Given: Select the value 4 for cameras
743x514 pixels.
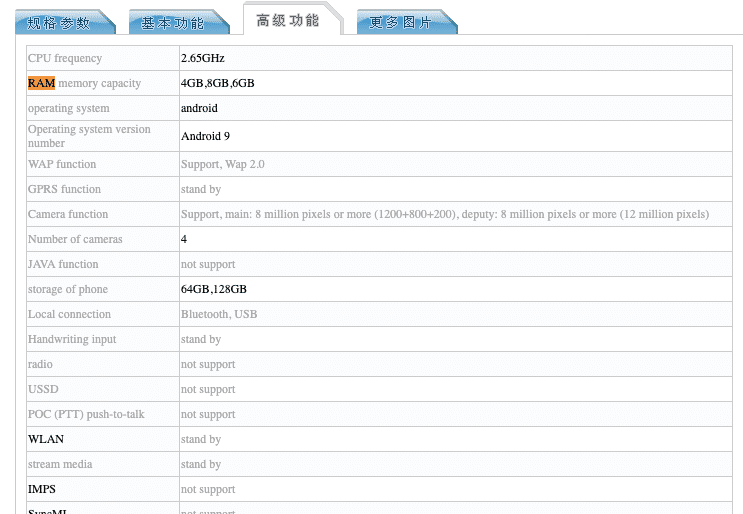Looking at the screenshot, I should point(184,239).
